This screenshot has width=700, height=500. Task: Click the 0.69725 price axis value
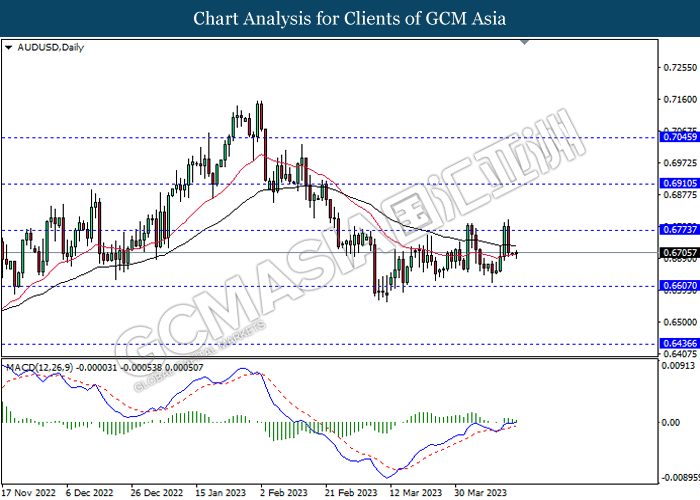680,162
